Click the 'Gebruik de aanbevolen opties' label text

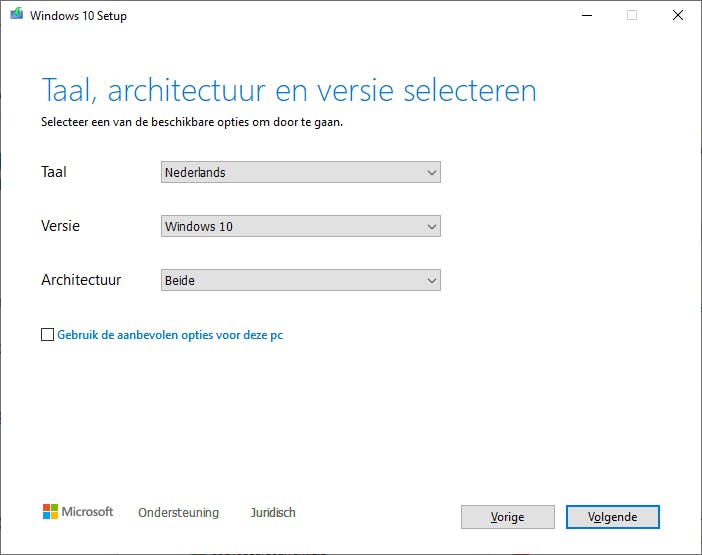pyautogui.click(x=170, y=335)
